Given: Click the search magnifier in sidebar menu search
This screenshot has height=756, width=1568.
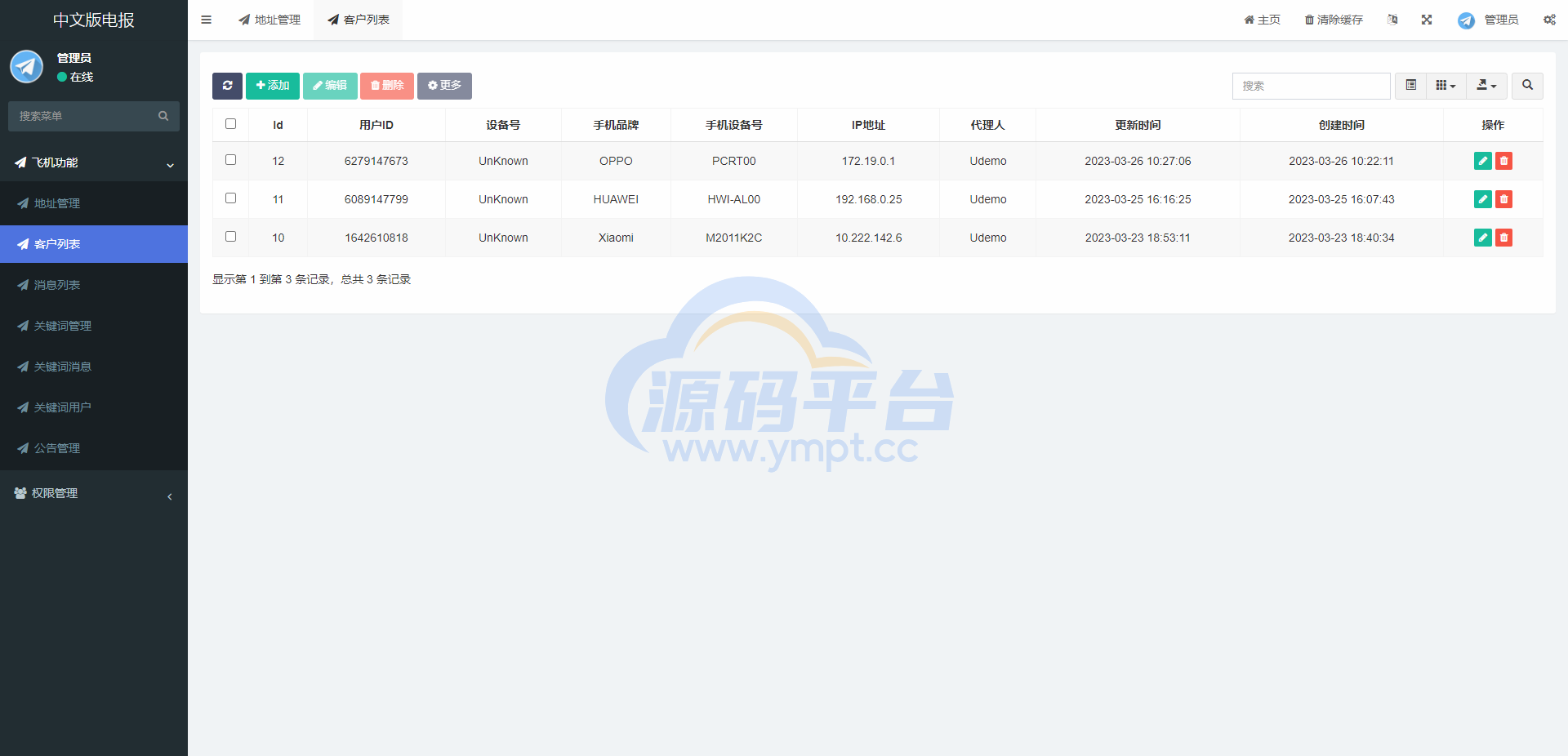Looking at the screenshot, I should 163,116.
